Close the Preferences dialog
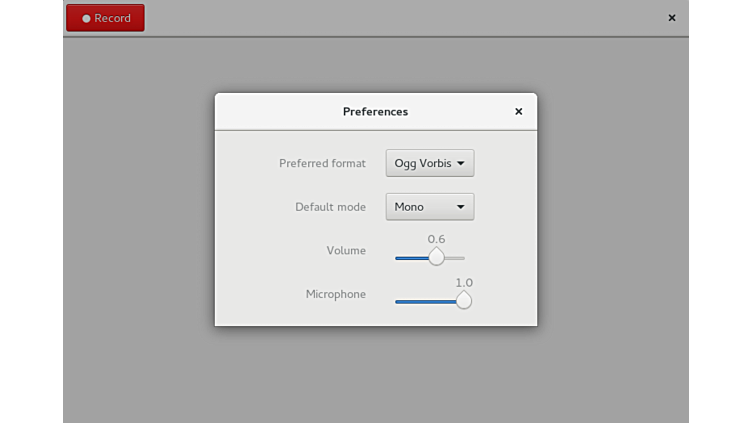 pos(518,112)
